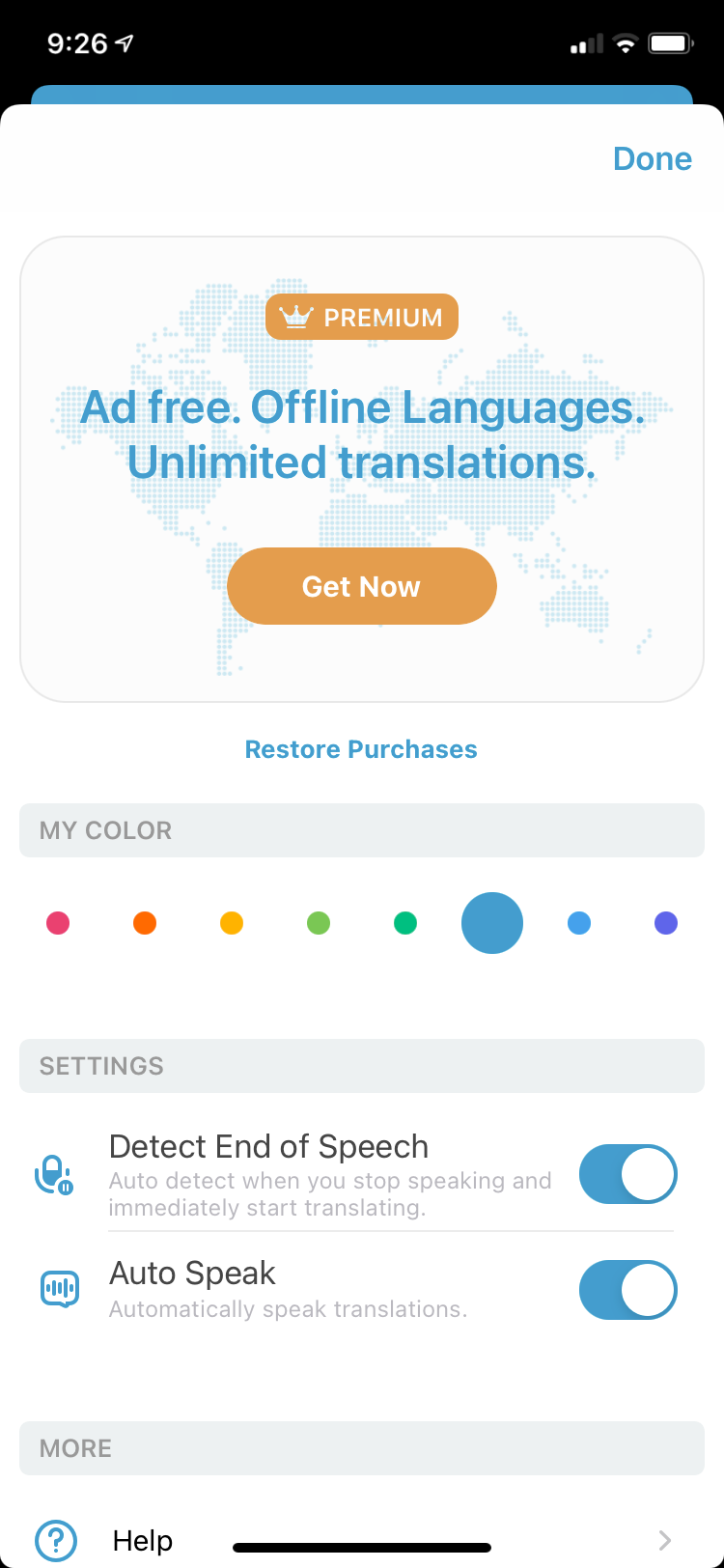Tap the battery icon in status bar
Screen dimensions: 724x1568
tap(671, 43)
